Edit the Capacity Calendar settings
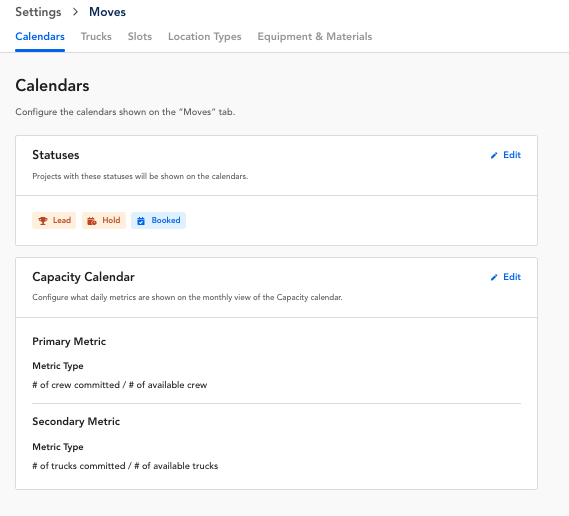Screen dimensions: 569x516 (506, 277)
